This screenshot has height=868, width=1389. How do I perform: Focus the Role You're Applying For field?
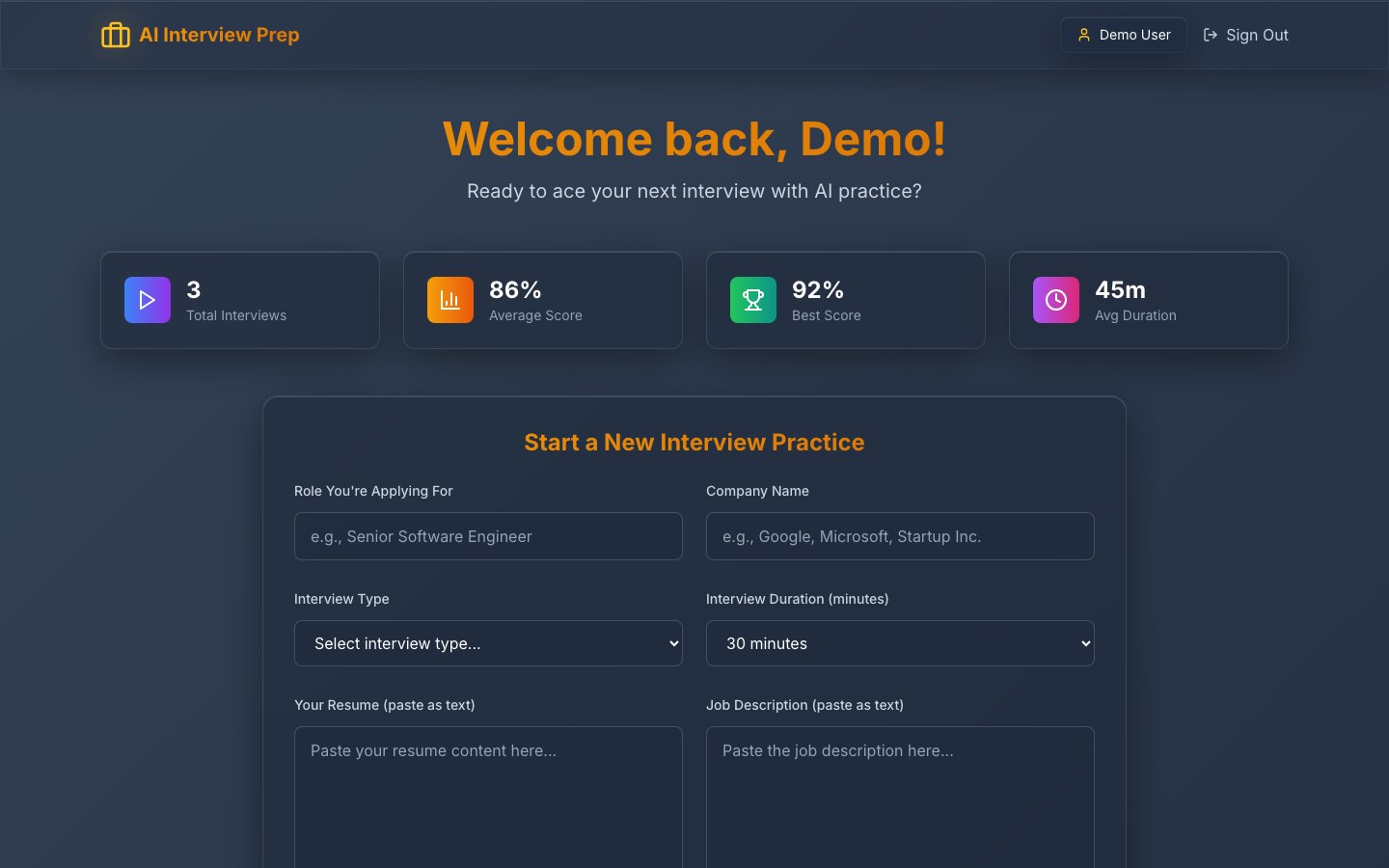488,536
